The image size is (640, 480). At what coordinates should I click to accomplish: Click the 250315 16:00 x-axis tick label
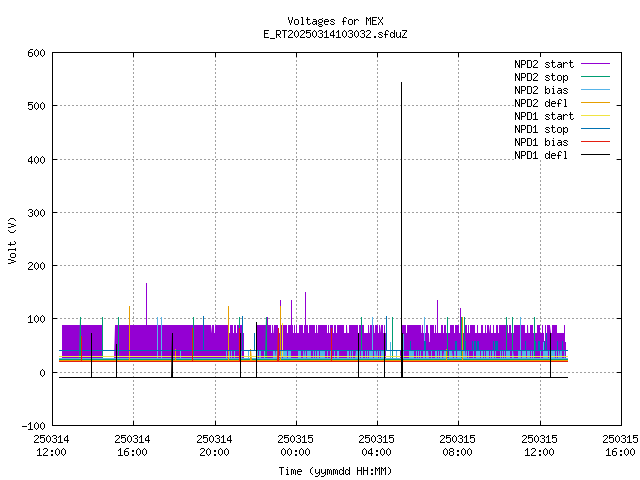620,446
